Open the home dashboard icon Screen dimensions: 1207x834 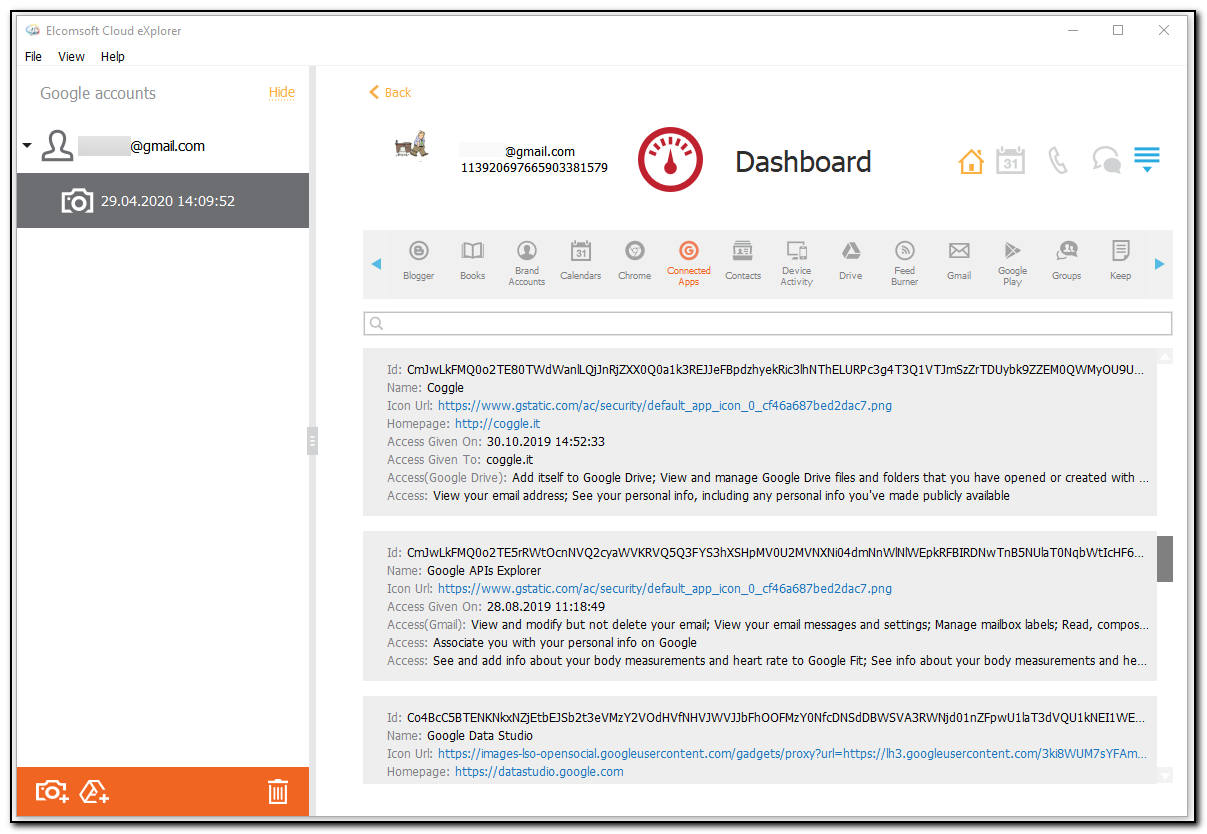970,159
